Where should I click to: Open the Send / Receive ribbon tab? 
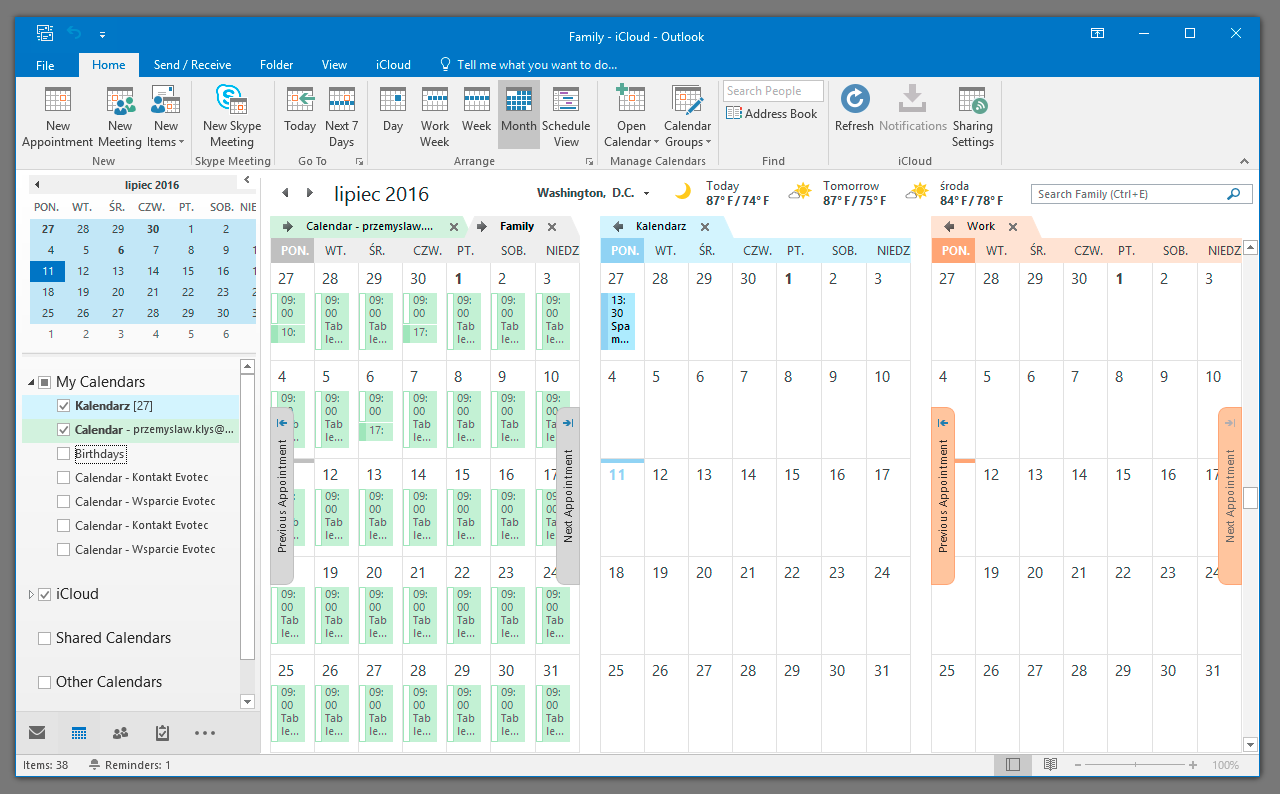pyautogui.click(x=192, y=65)
